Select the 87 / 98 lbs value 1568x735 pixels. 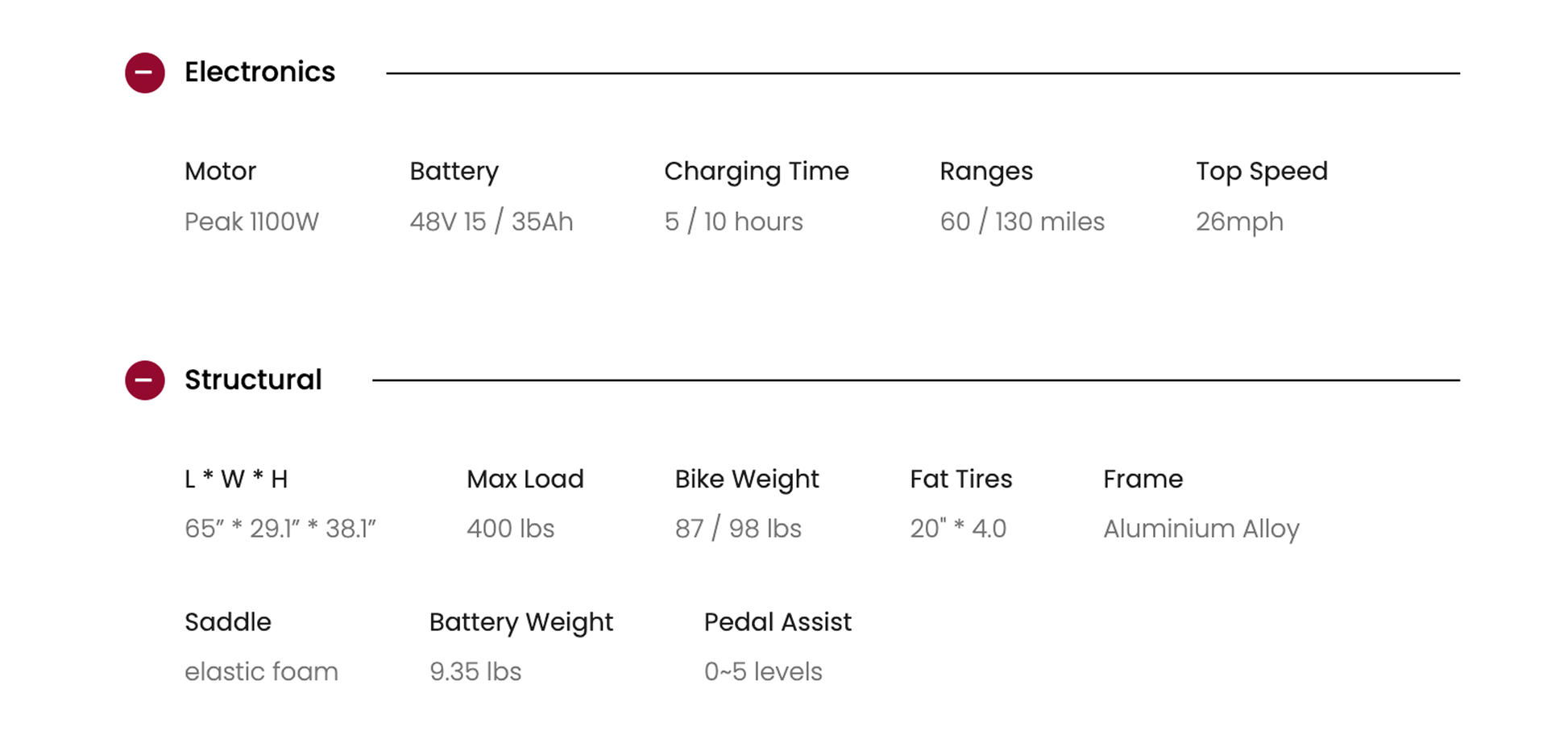738,529
